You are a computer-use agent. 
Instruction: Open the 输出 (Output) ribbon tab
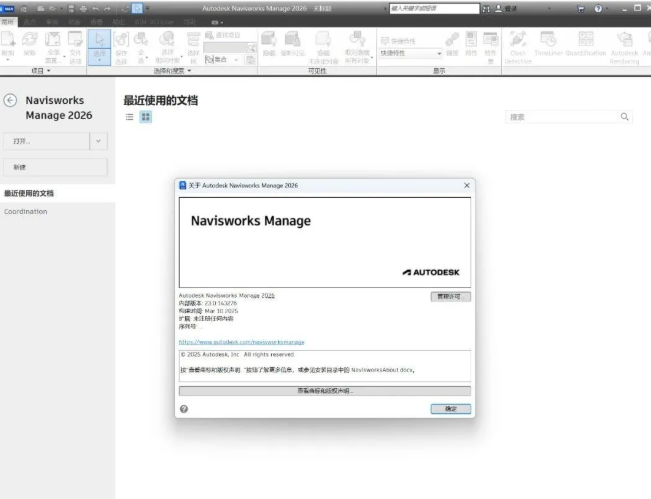pyautogui.click(x=119, y=22)
